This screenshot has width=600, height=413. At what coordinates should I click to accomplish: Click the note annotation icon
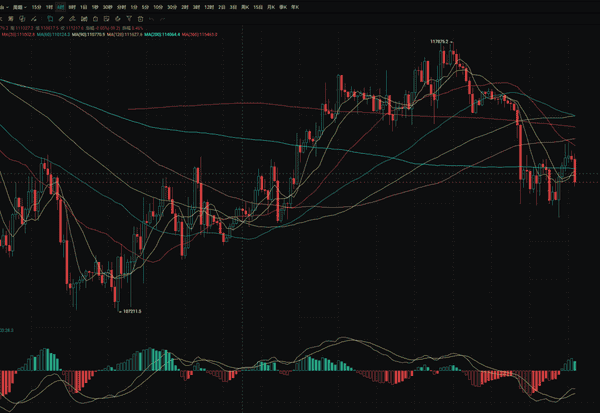click(x=106, y=18)
